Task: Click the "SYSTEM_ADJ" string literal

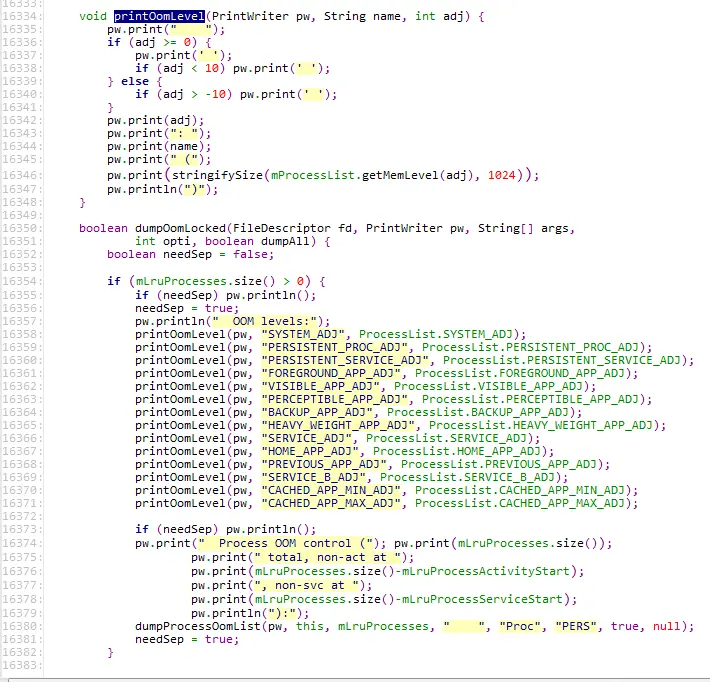Action: click(303, 335)
